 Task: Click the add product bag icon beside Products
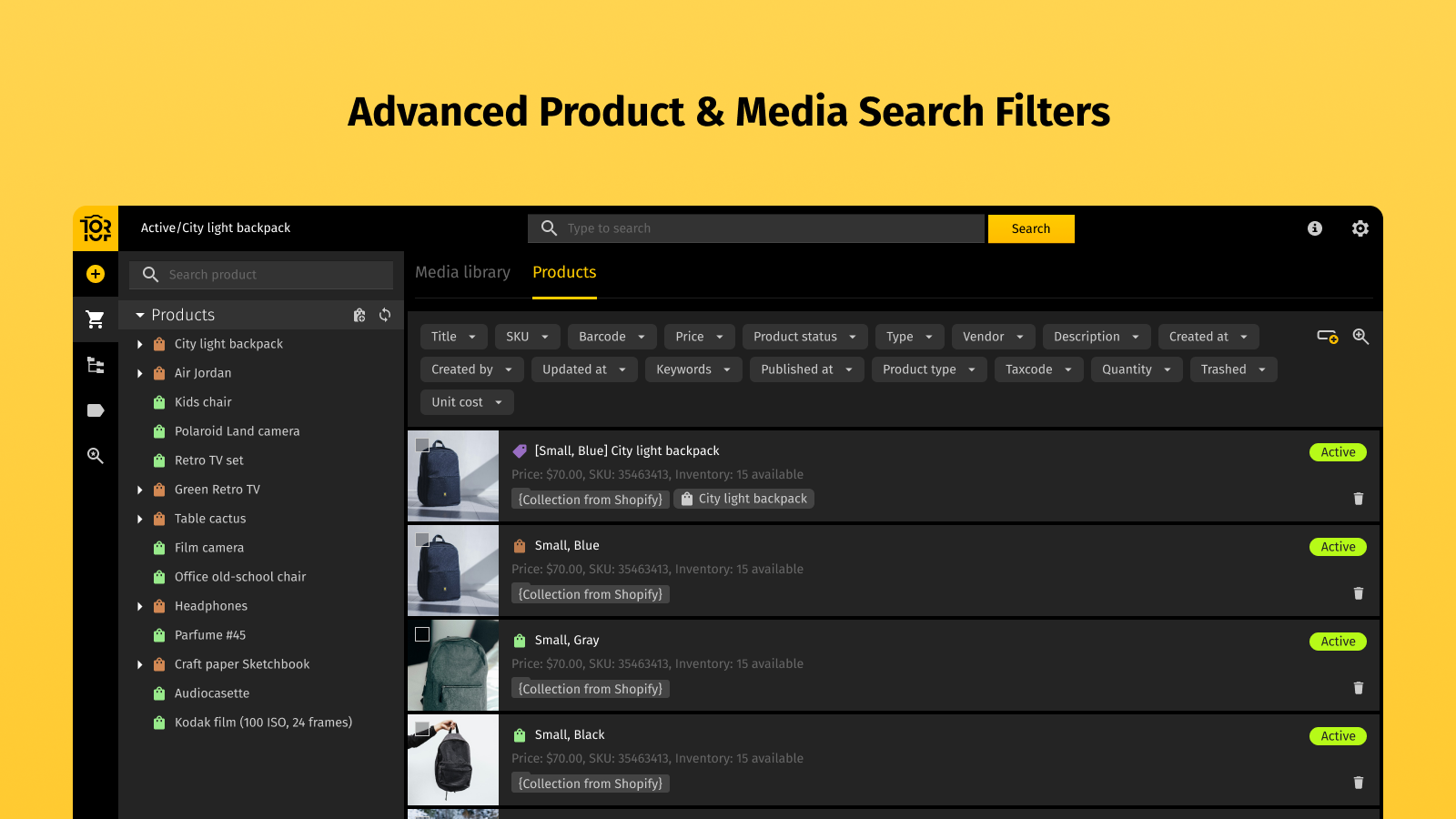[x=359, y=315]
